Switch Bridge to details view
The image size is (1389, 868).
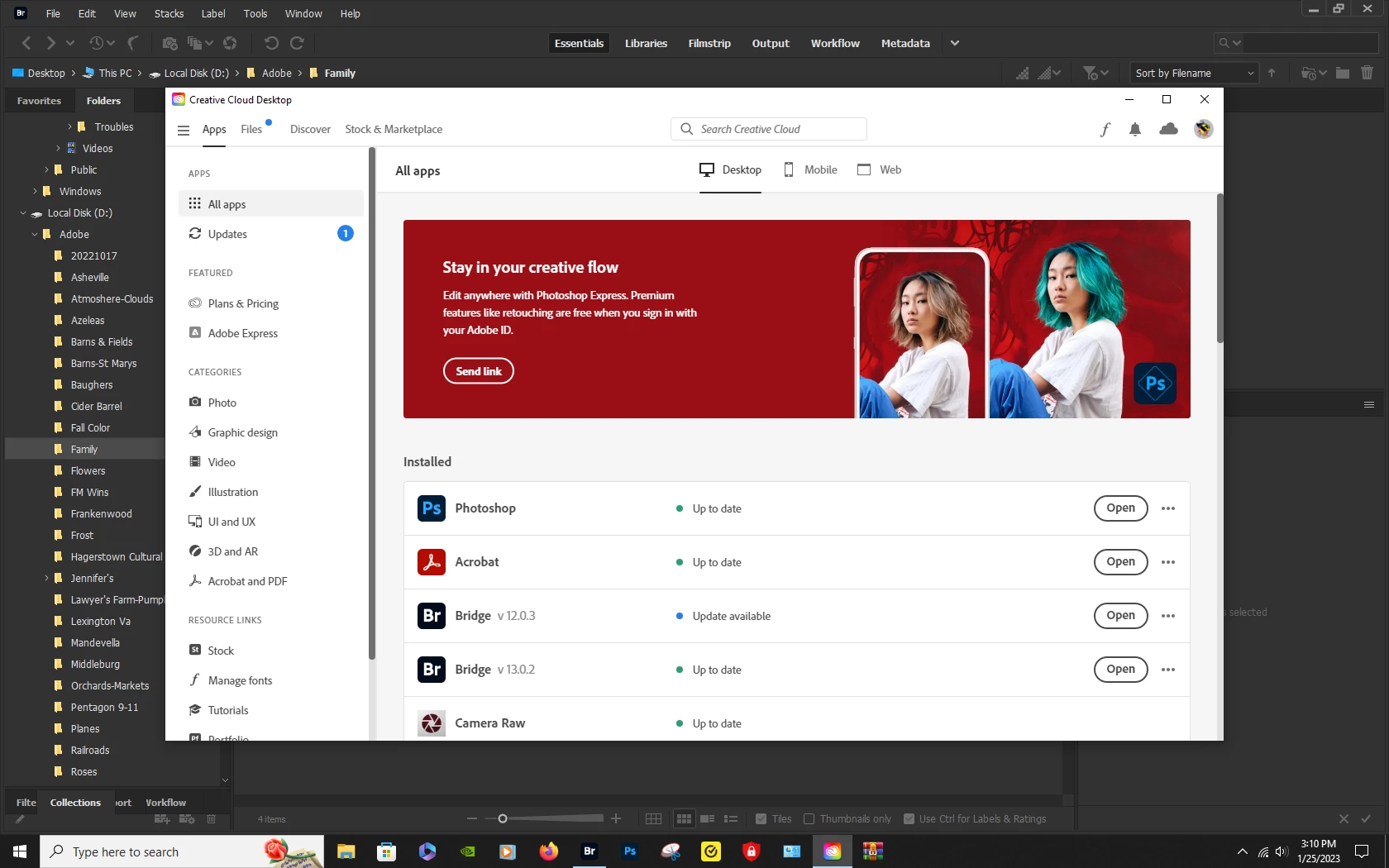pyautogui.click(x=708, y=819)
